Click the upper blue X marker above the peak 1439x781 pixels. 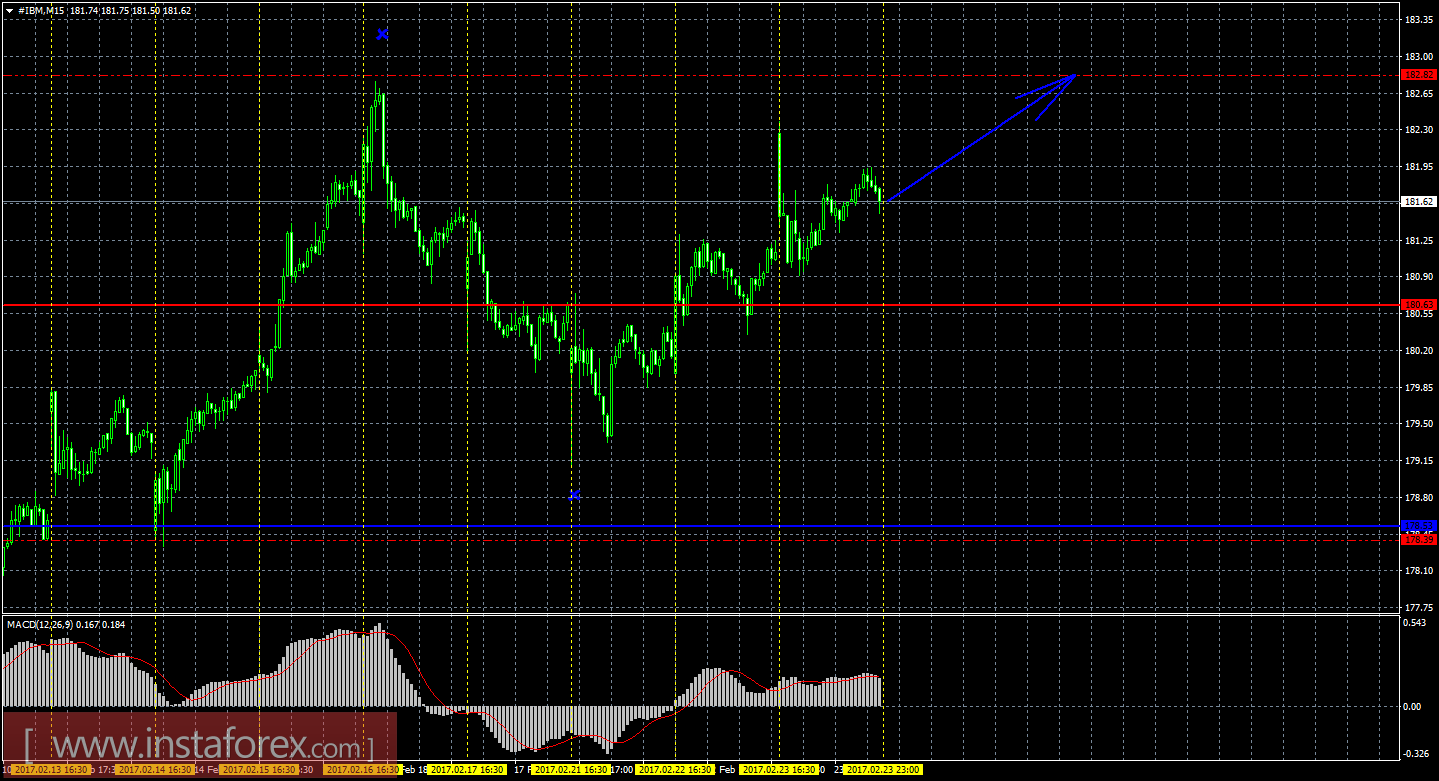coord(382,34)
